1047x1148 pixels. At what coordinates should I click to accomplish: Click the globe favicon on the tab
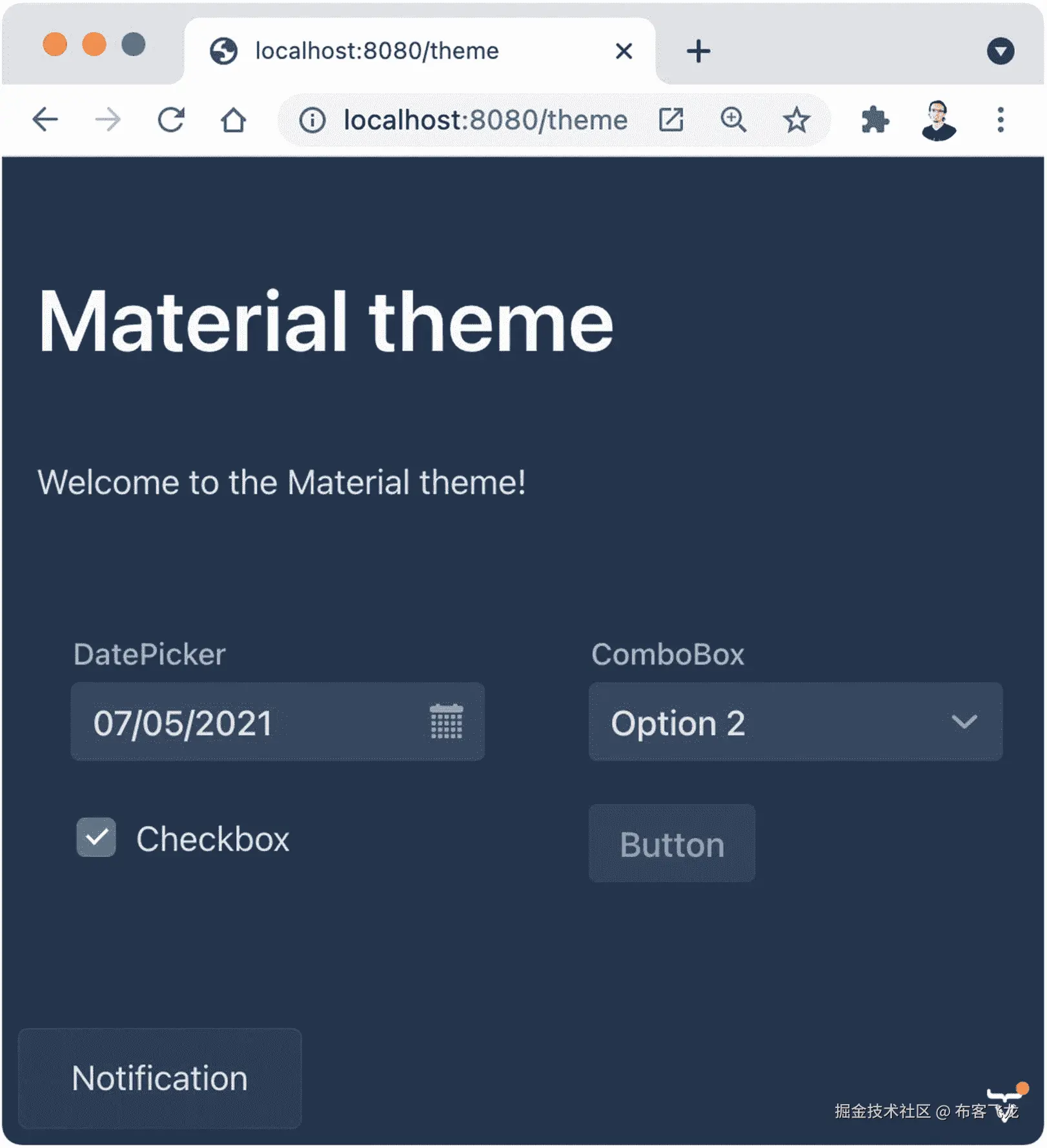224,51
